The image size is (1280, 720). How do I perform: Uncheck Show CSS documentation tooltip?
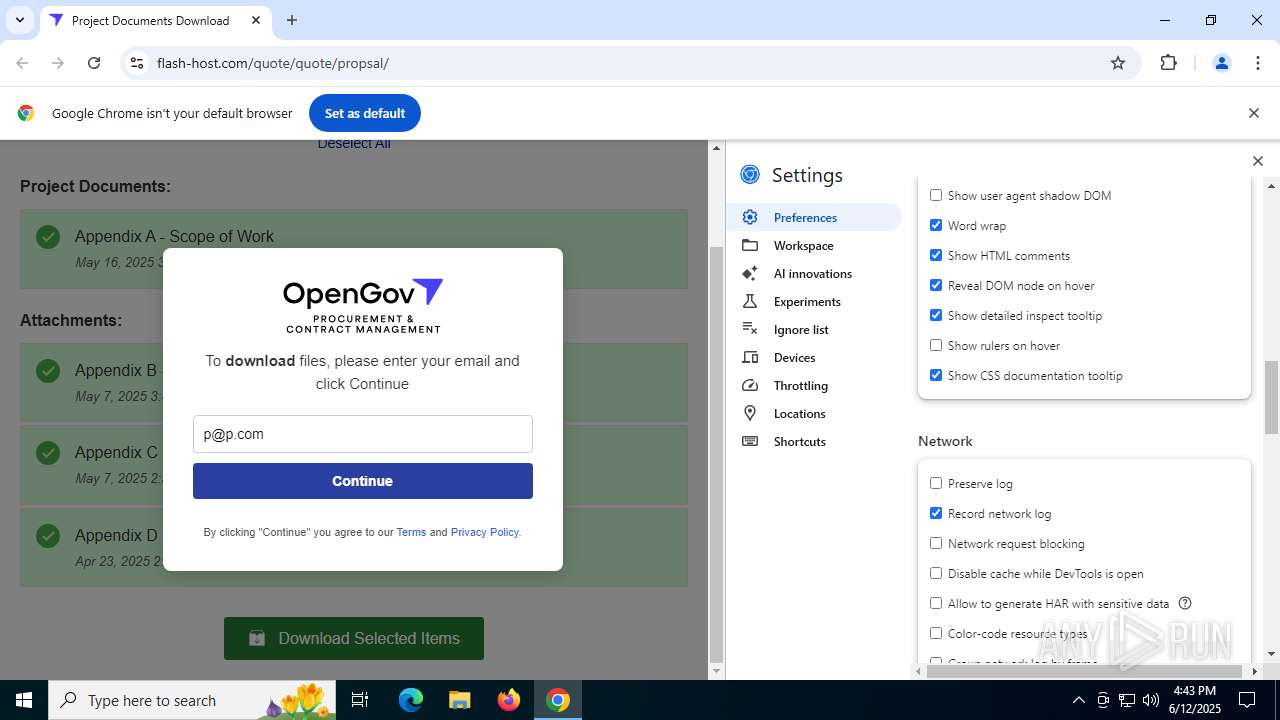[x=936, y=375]
